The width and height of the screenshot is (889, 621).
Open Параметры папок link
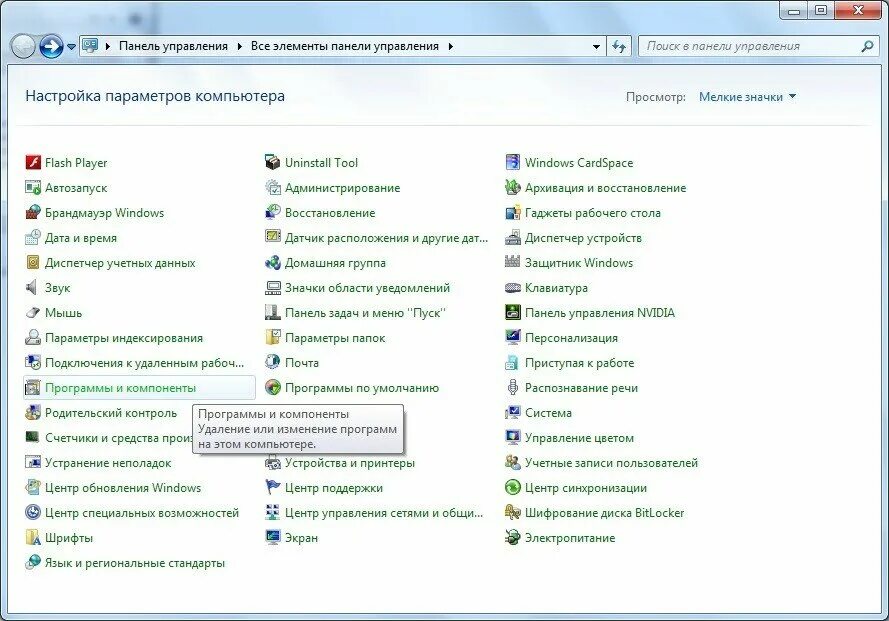[335, 338]
